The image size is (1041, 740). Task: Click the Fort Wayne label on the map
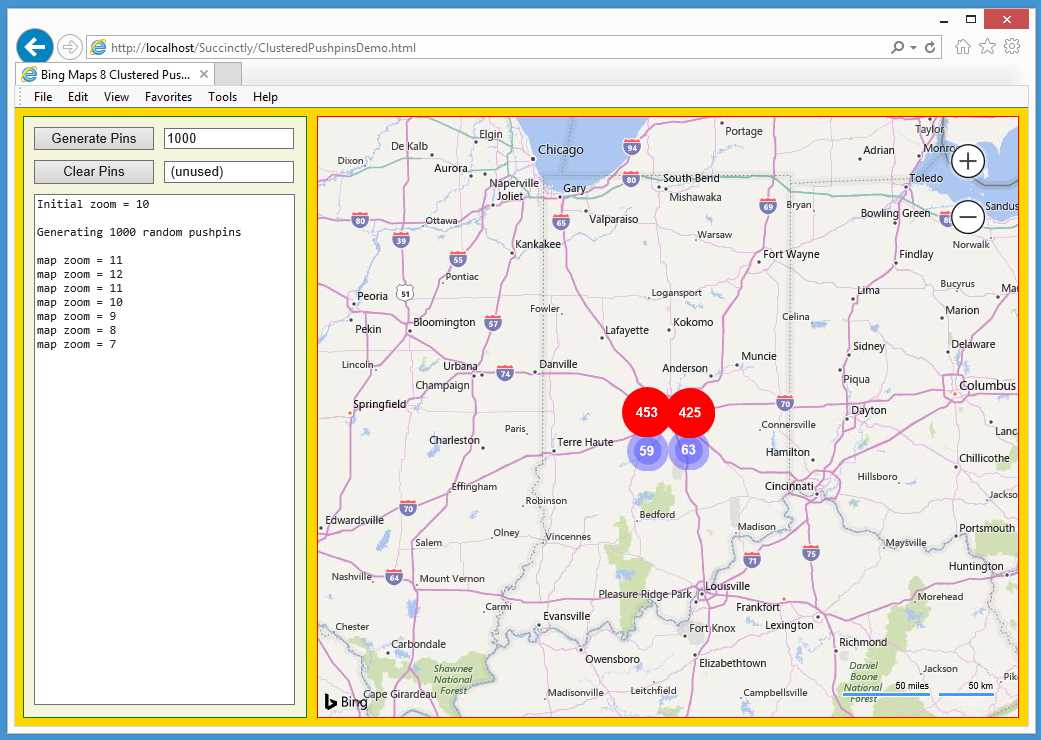(x=791, y=254)
